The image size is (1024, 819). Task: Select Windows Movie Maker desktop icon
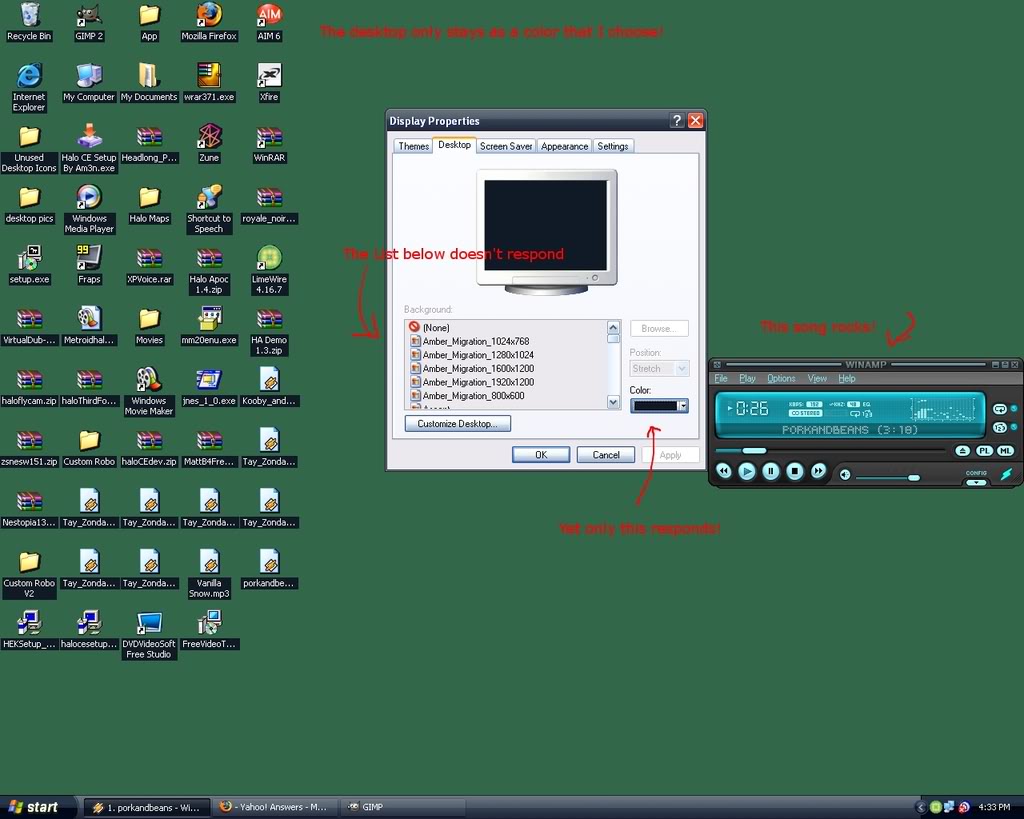[149, 391]
